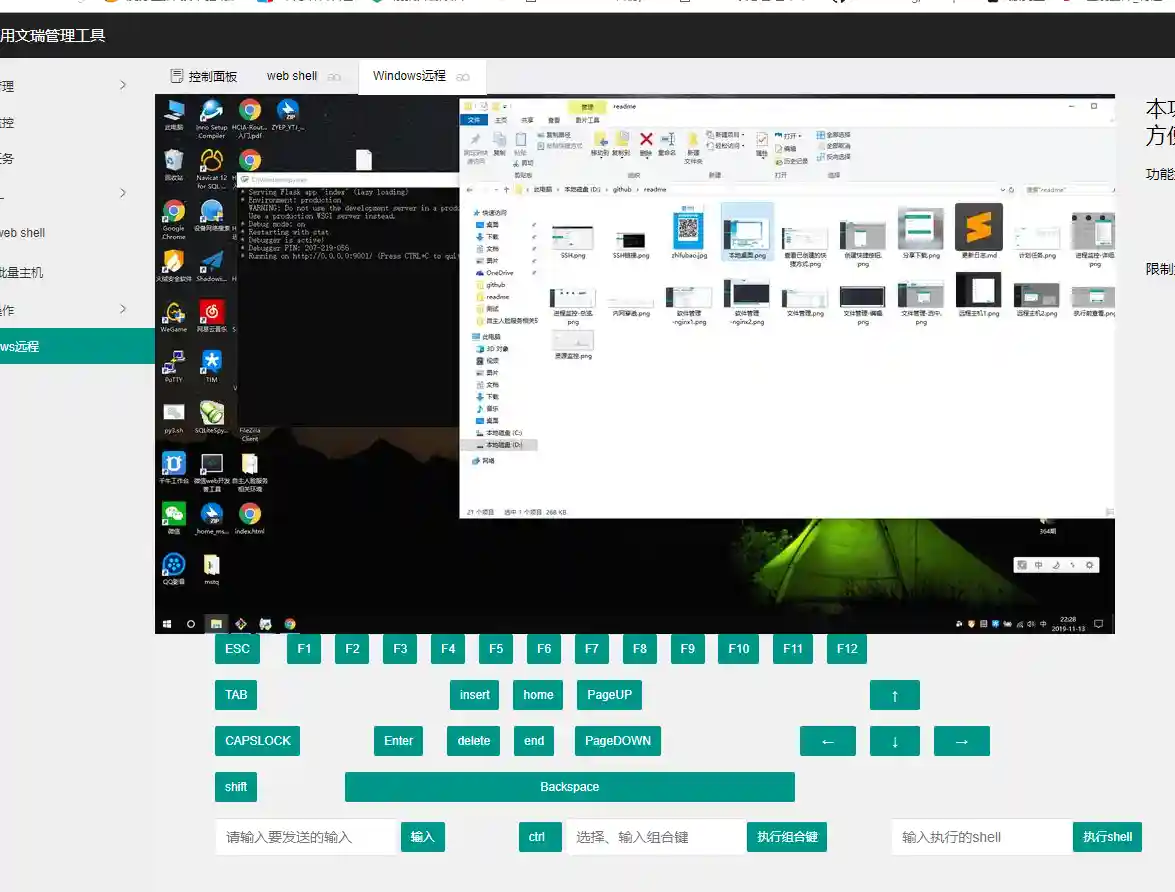Click the green Enter key button

[399, 741]
